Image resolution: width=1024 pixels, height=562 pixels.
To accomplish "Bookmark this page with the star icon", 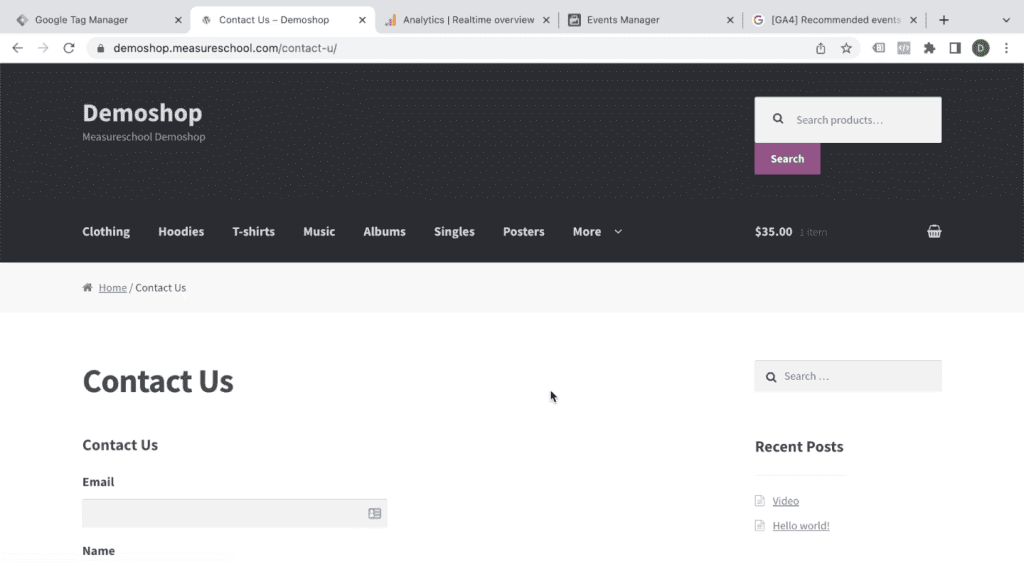I will (846, 48).
